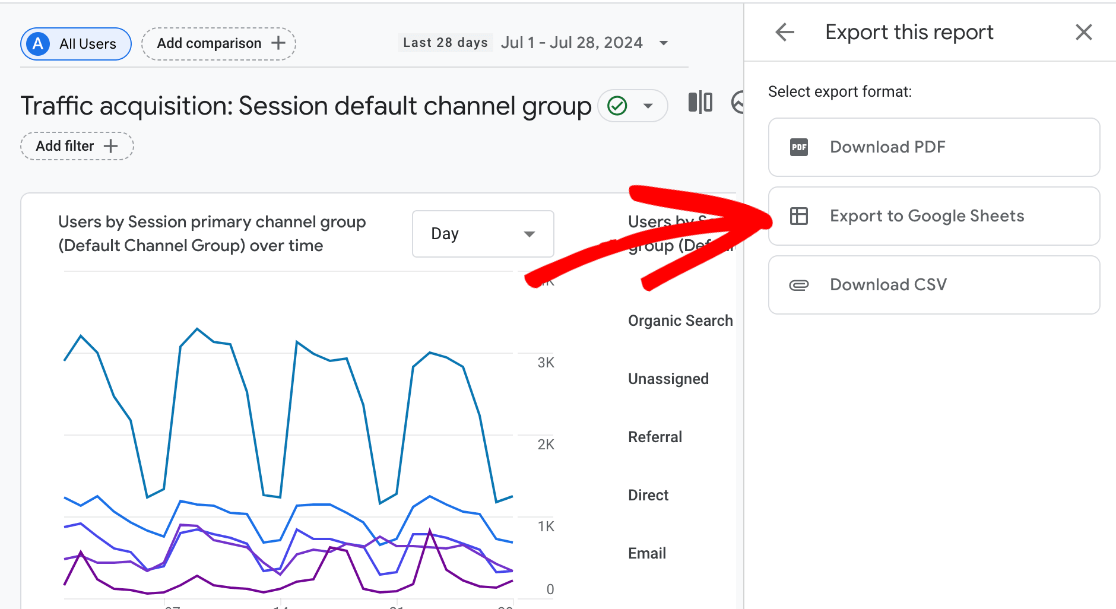Open the data-quality dropdown arrow
The width and height of the screenshot is (1116, 609).
(x=647, y=104)
